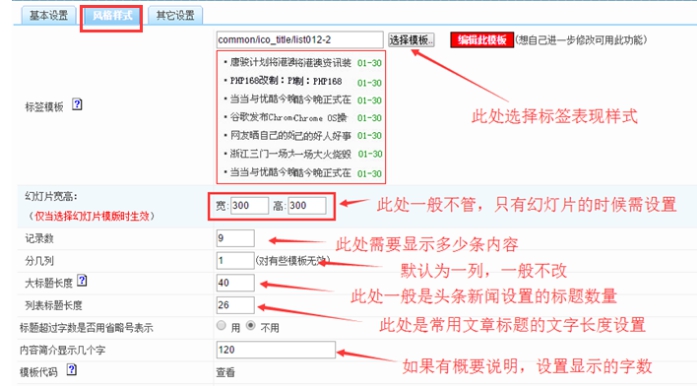Image resolution: width=697 pixels, height=386 pixels.
Task: Select the 用 radio option
Action: point(221,326)
